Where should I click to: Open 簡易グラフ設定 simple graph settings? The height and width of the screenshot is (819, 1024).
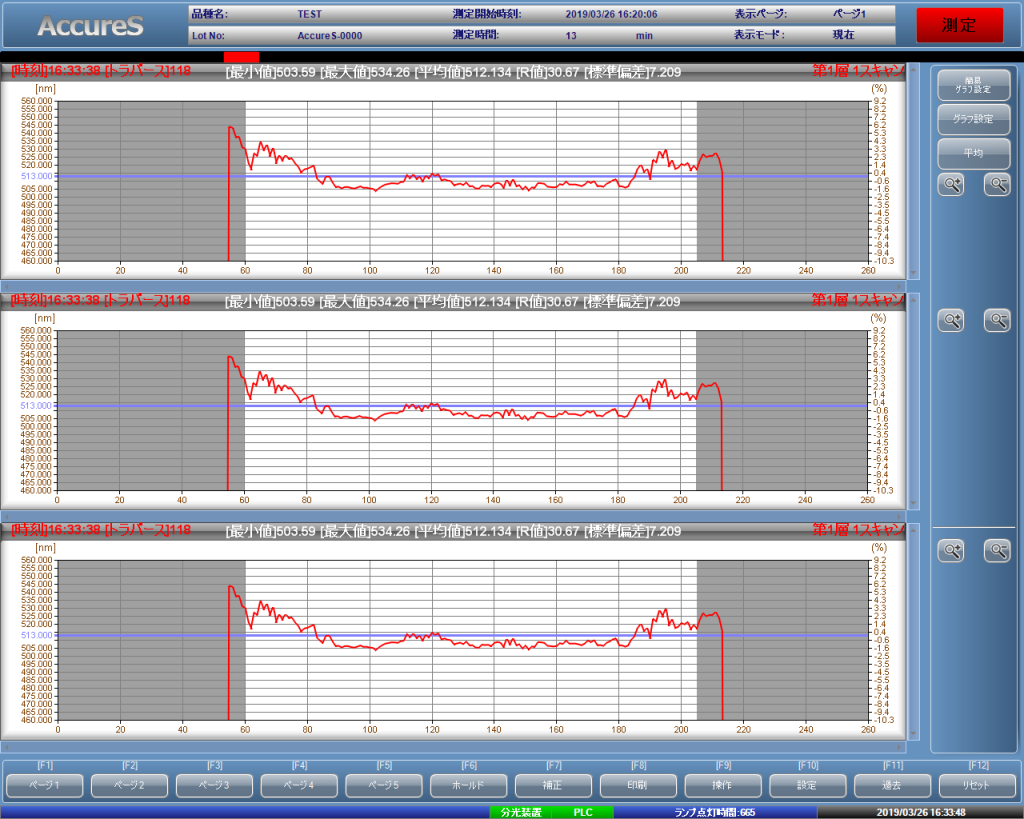coord(974,85)
